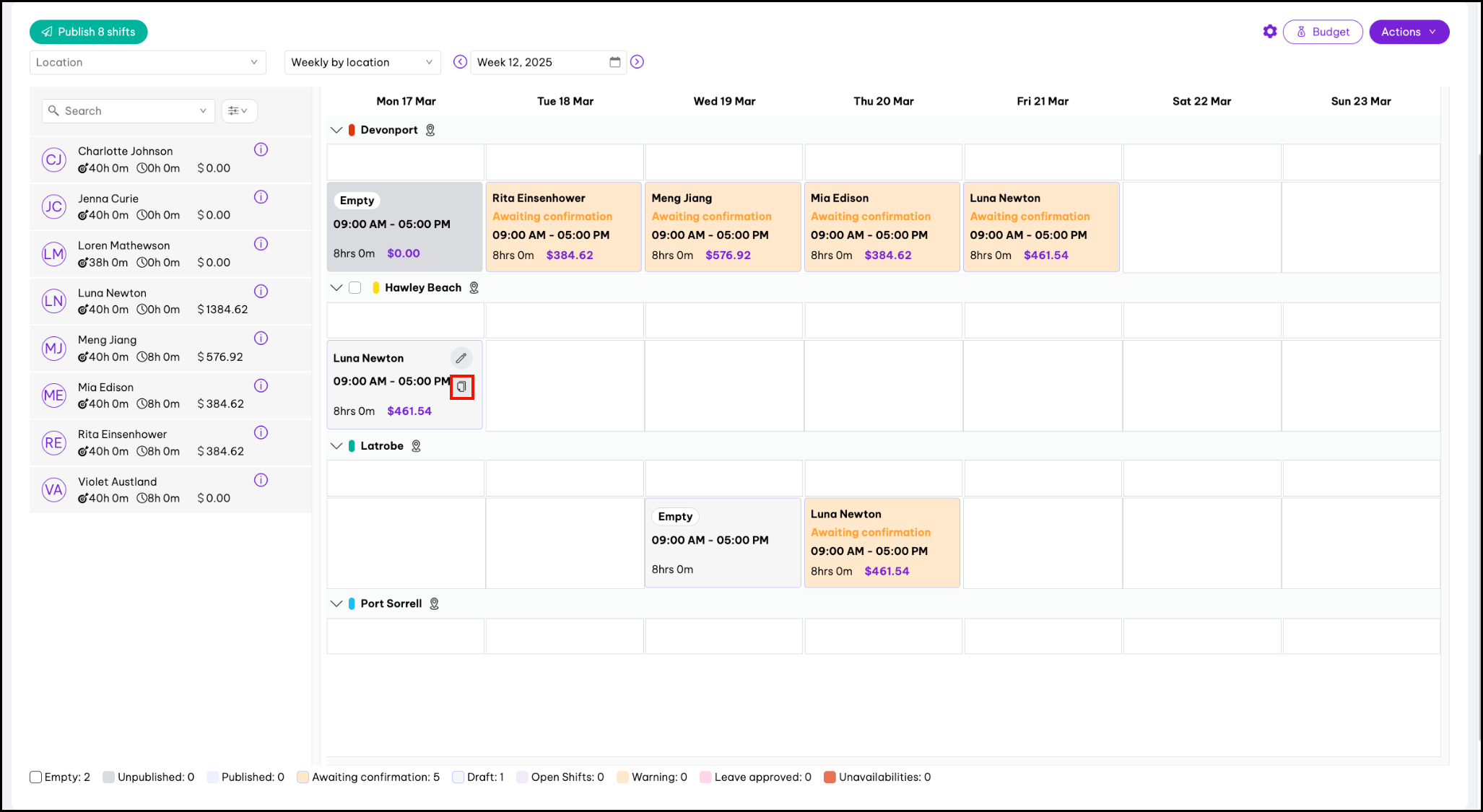Open the filter options icon beside Search
Viewport: 1483px width, 812px height.
(x=238, y=110)
